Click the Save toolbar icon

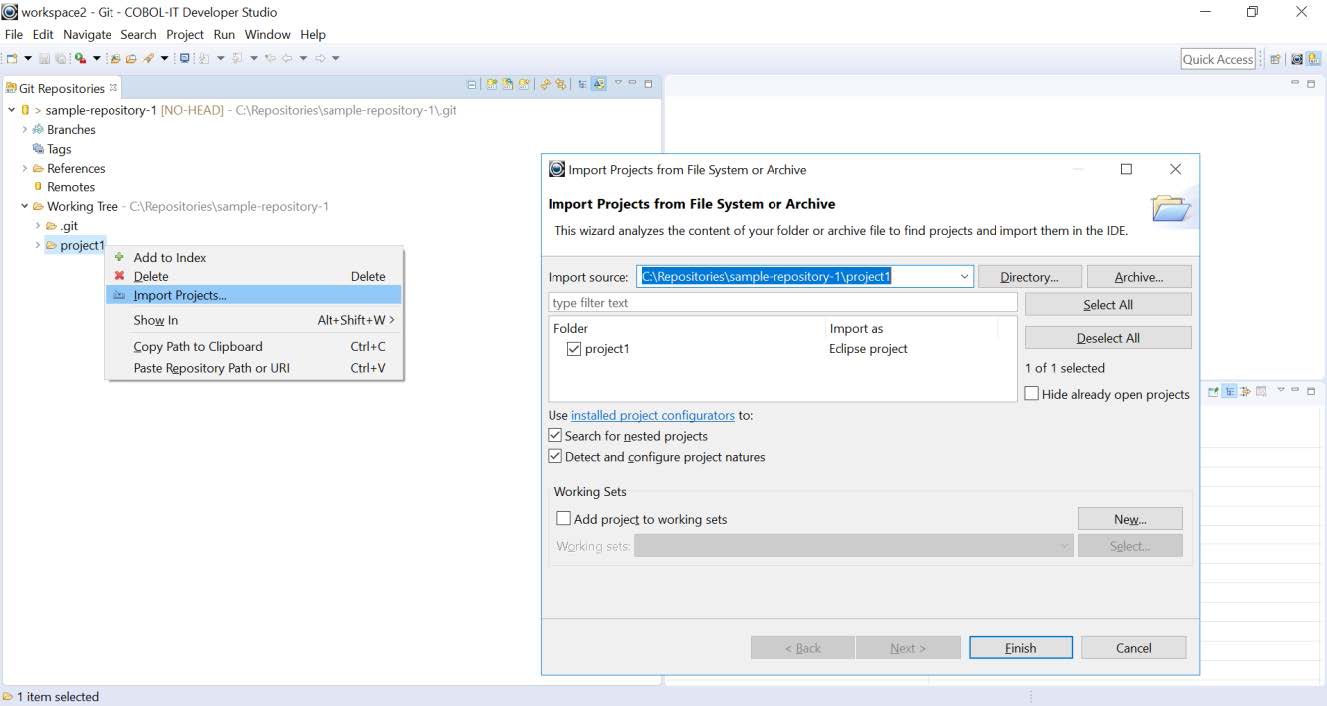[x=45, y=57]
